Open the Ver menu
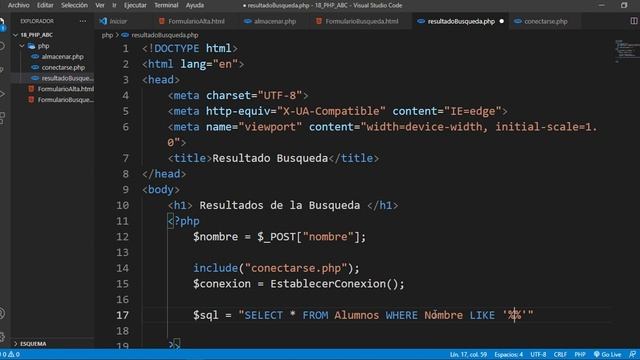Image resolution: width=640 pixels, height=360 pixels. tap(100, 5)
